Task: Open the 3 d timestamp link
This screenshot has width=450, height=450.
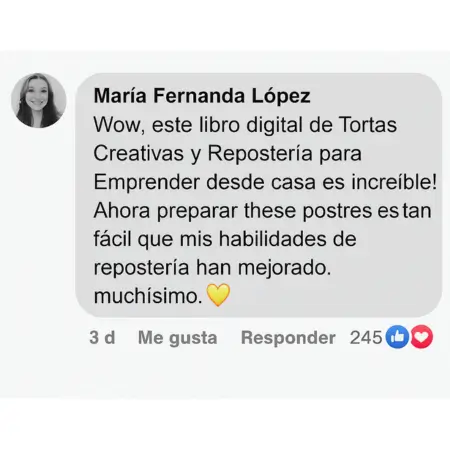Action: pos(102,337)
